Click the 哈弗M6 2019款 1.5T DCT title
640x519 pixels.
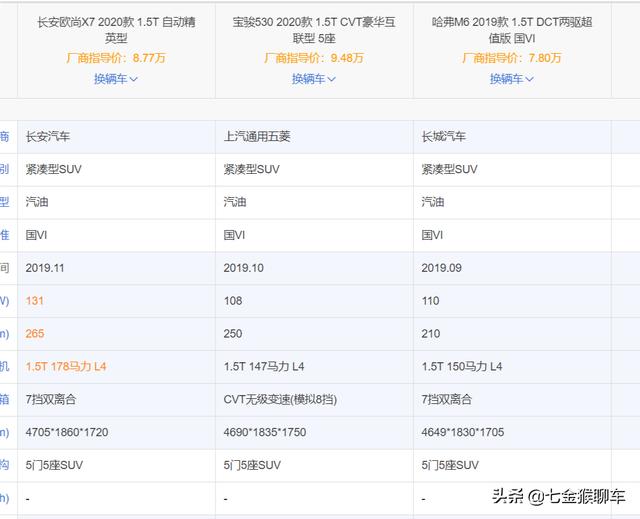click(x=512, y=30)
